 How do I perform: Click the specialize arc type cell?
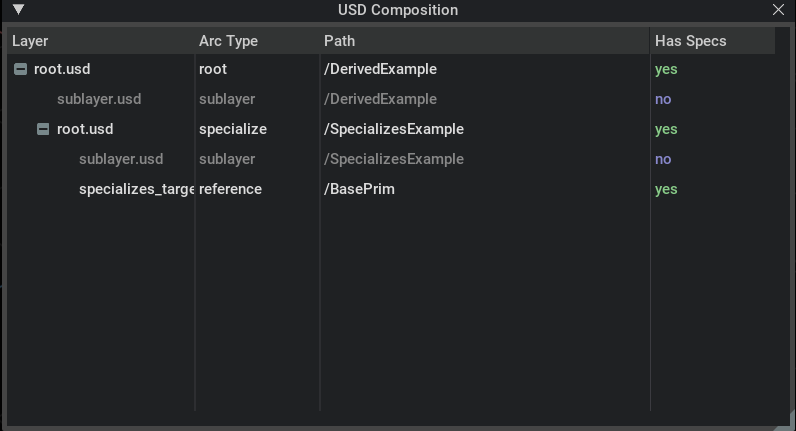[x=232, y=130]
